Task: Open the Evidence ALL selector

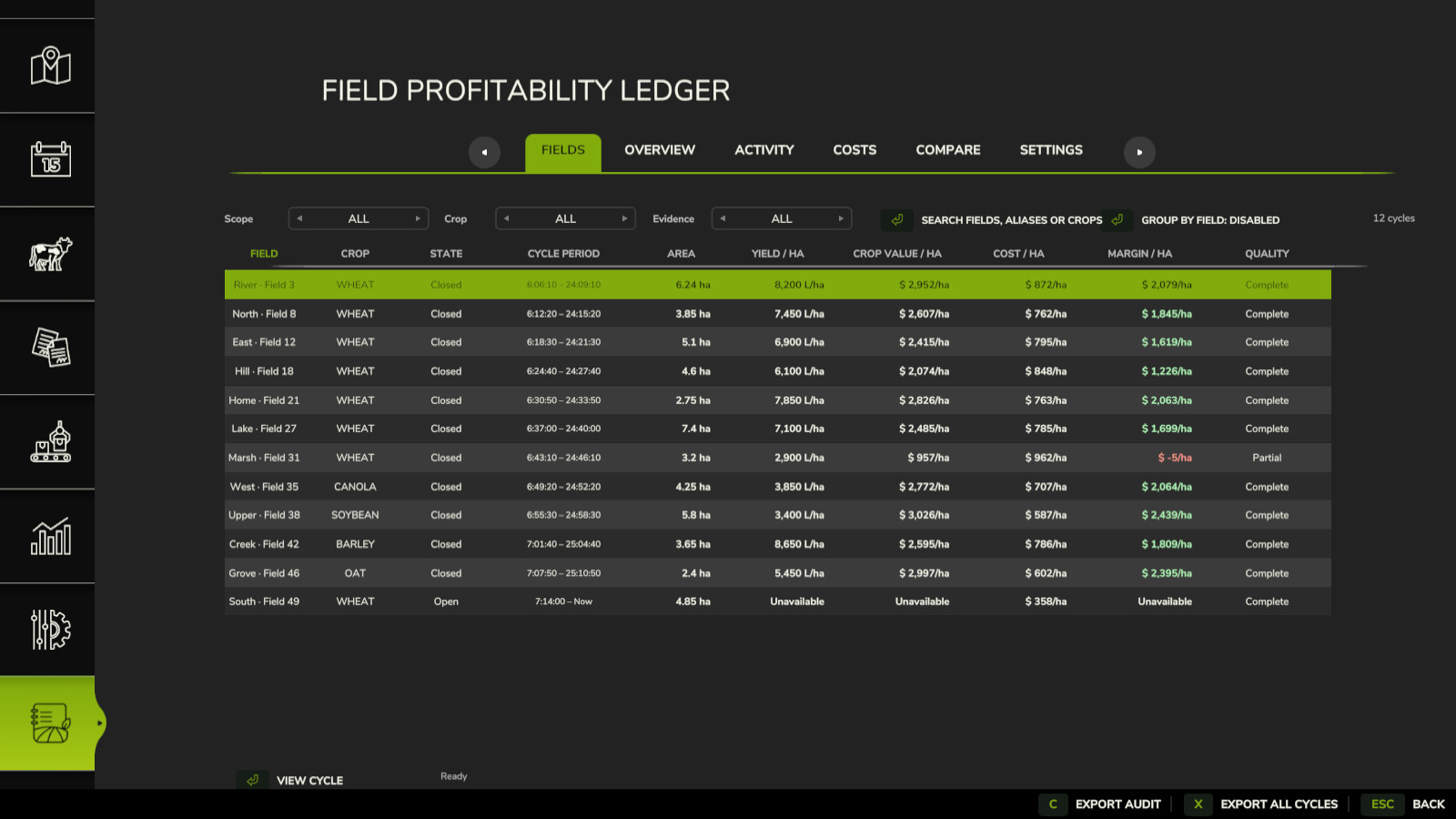Action: 782,218
